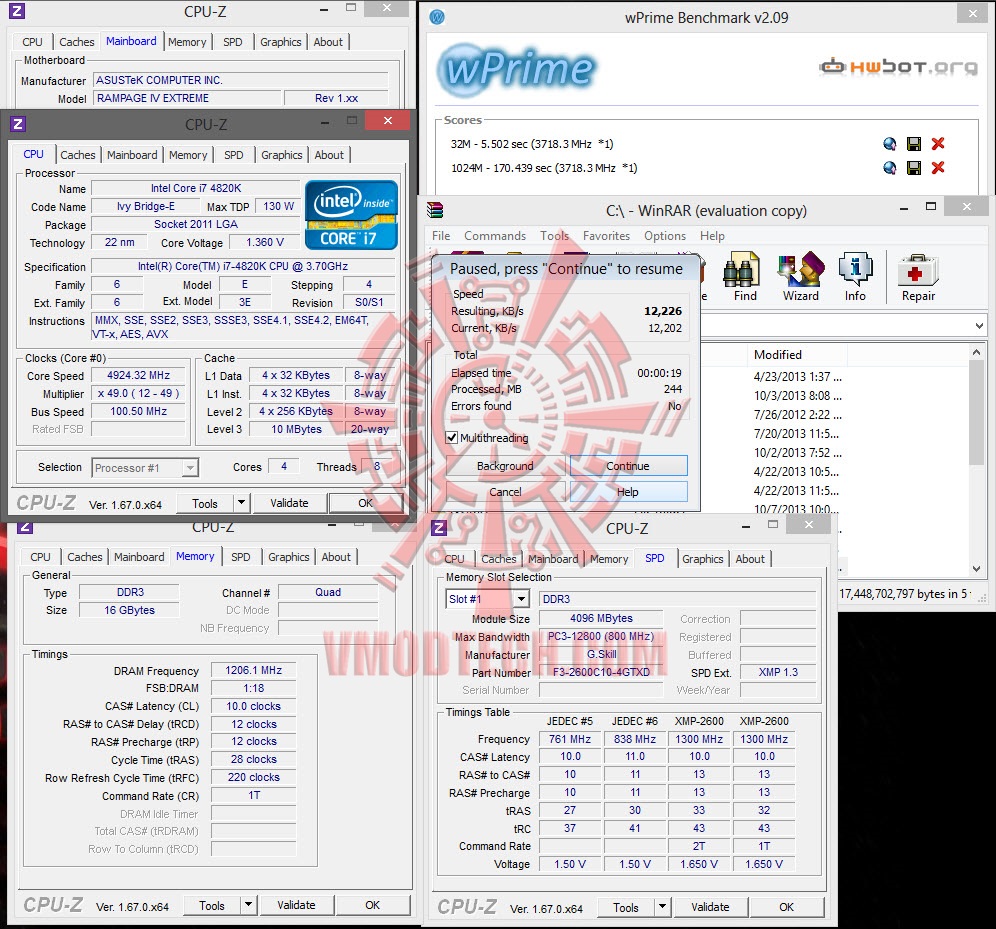Click the Background button in benchmark dialog
This screenshot has height=929, width=996.
tap(505, 465)
